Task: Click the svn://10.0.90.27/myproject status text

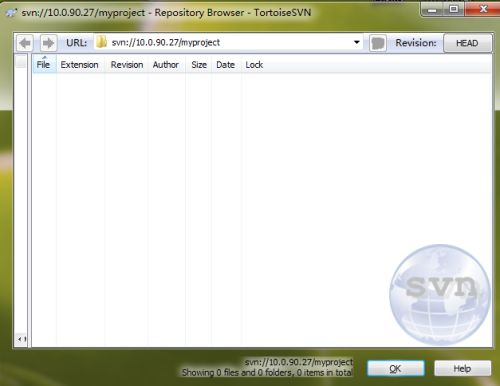Action: pos(299,362)
